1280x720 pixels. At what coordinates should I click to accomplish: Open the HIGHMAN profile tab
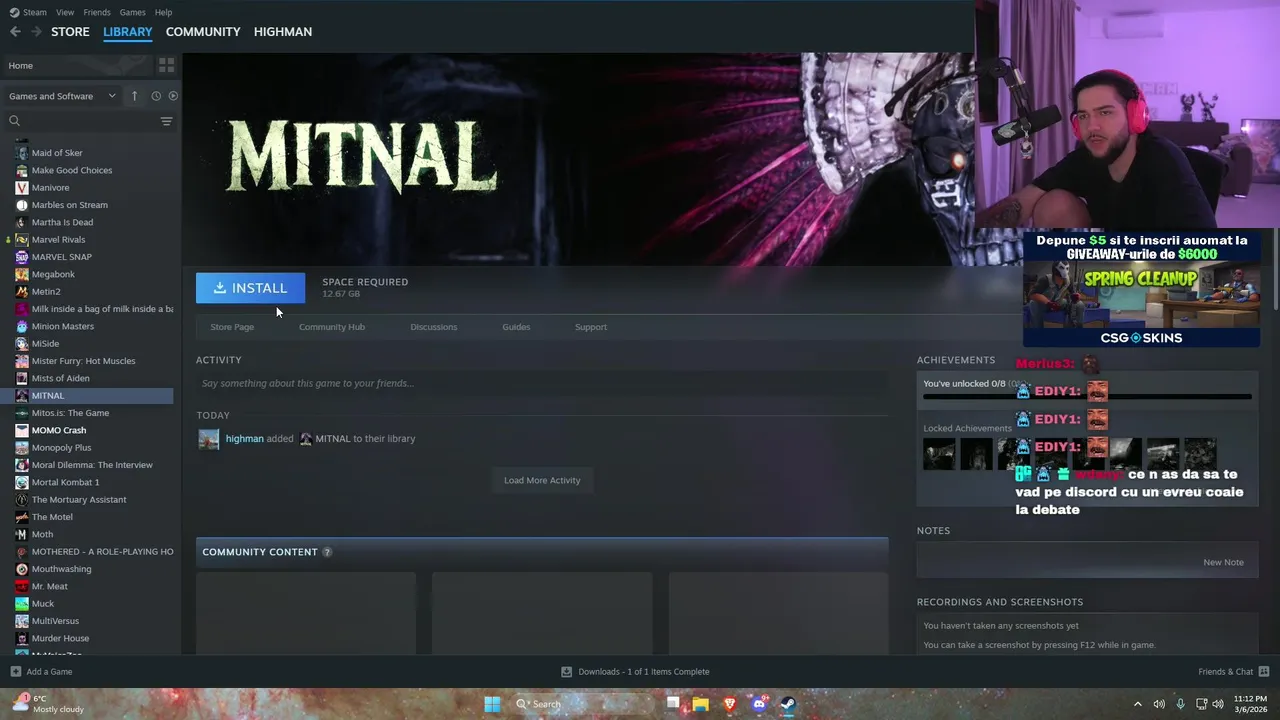pyautogui.click(x=283, y=32)
